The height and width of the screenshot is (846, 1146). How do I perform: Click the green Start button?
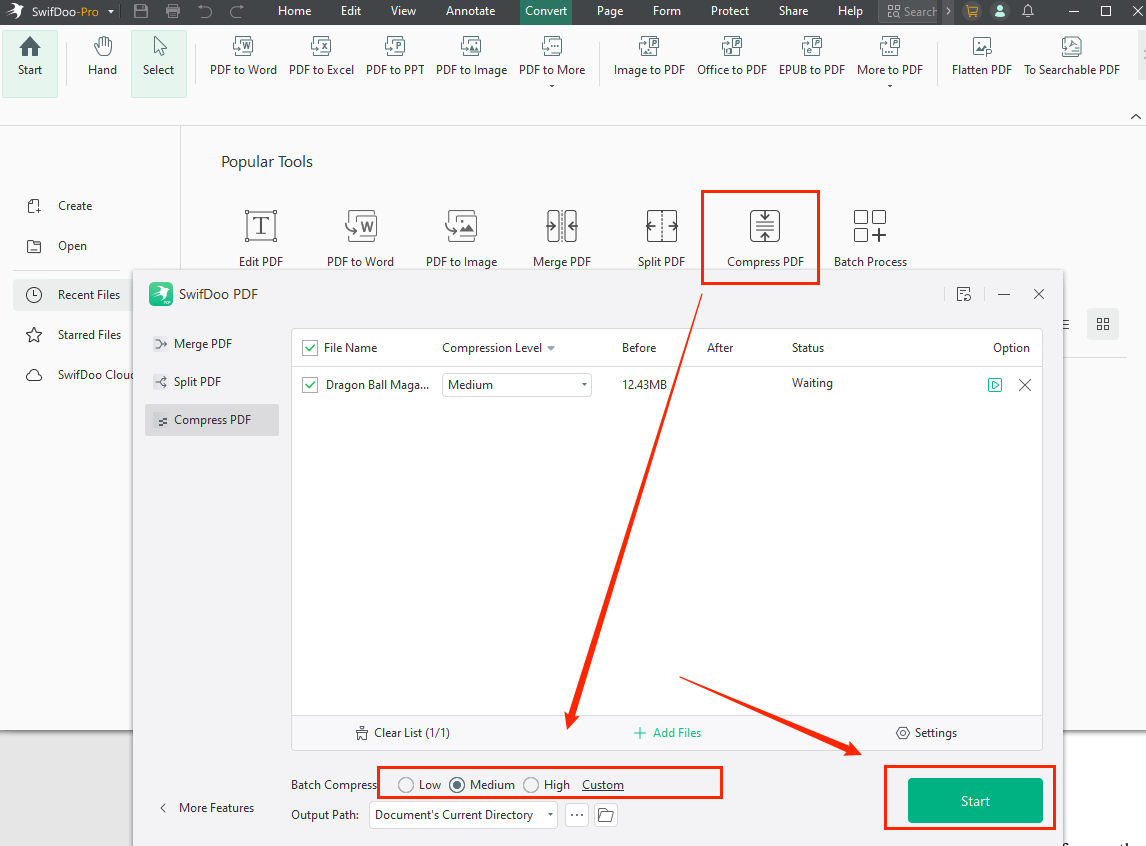point(975,801)
